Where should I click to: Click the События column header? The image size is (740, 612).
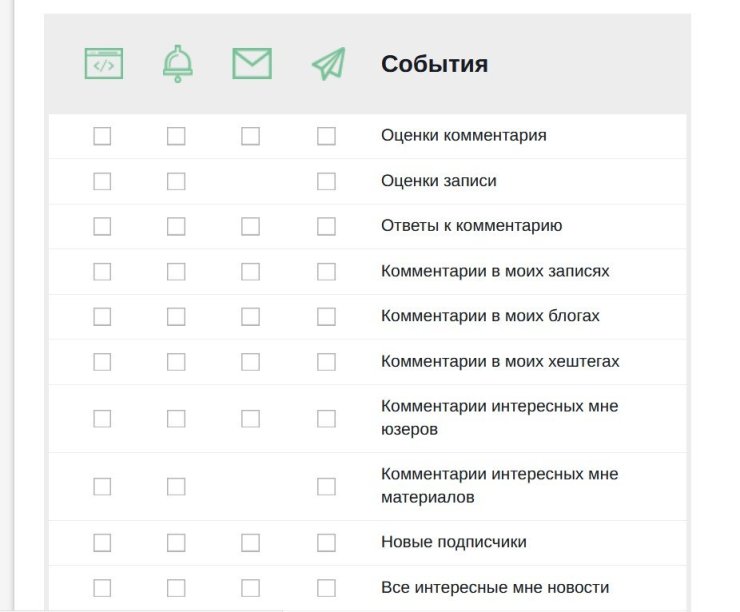[434, 65]
